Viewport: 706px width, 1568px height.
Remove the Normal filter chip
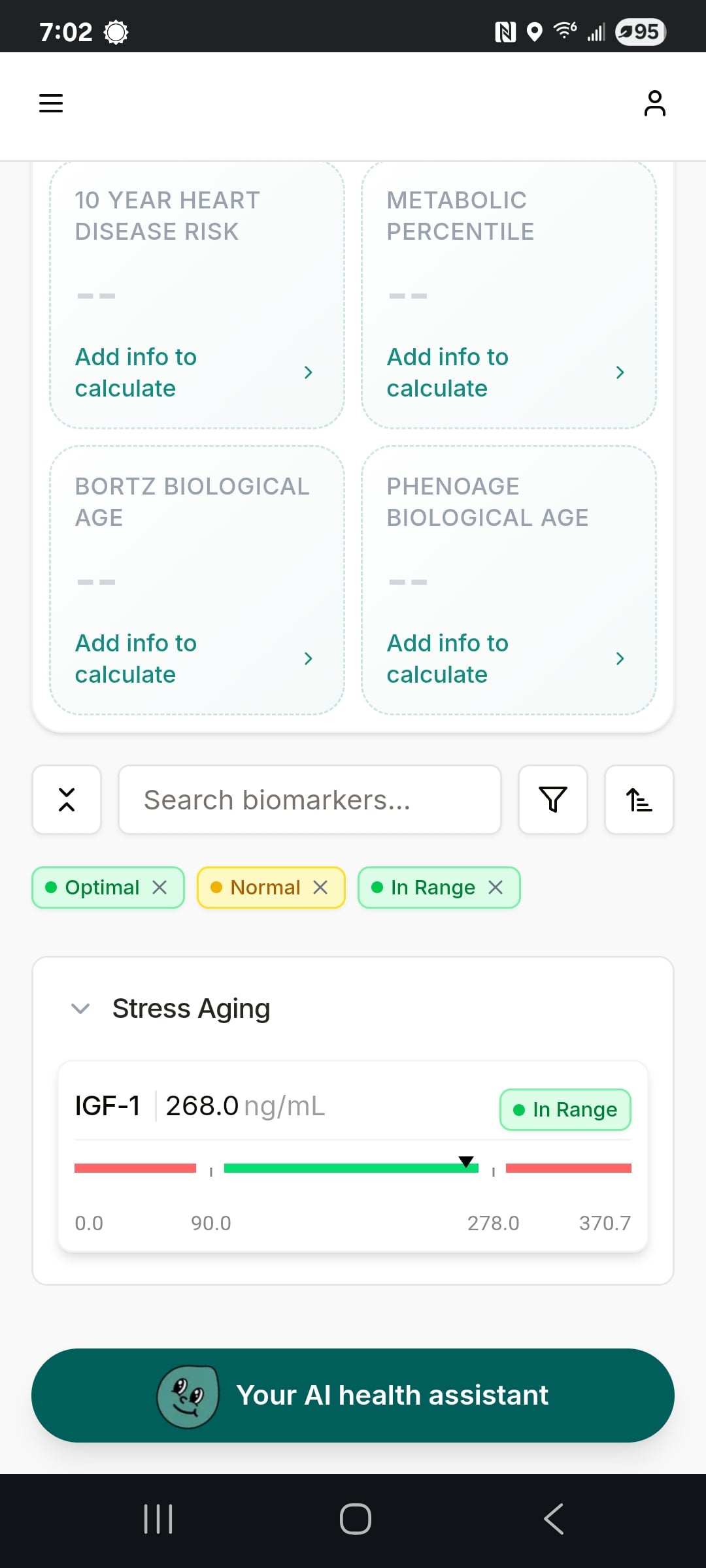(320, 887)
